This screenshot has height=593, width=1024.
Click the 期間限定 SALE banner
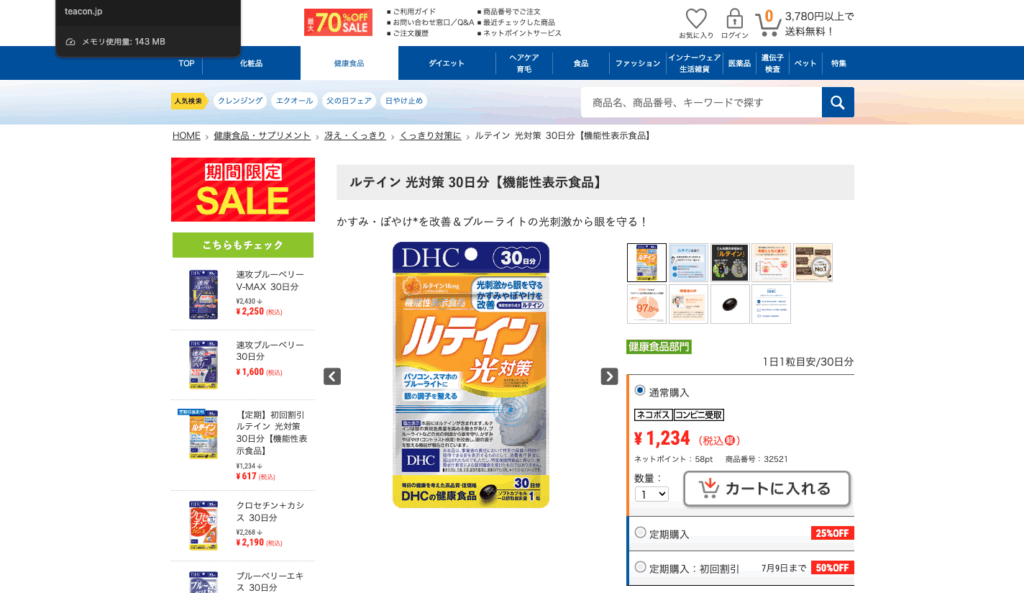pyautogui.click(x=243, y=189)
